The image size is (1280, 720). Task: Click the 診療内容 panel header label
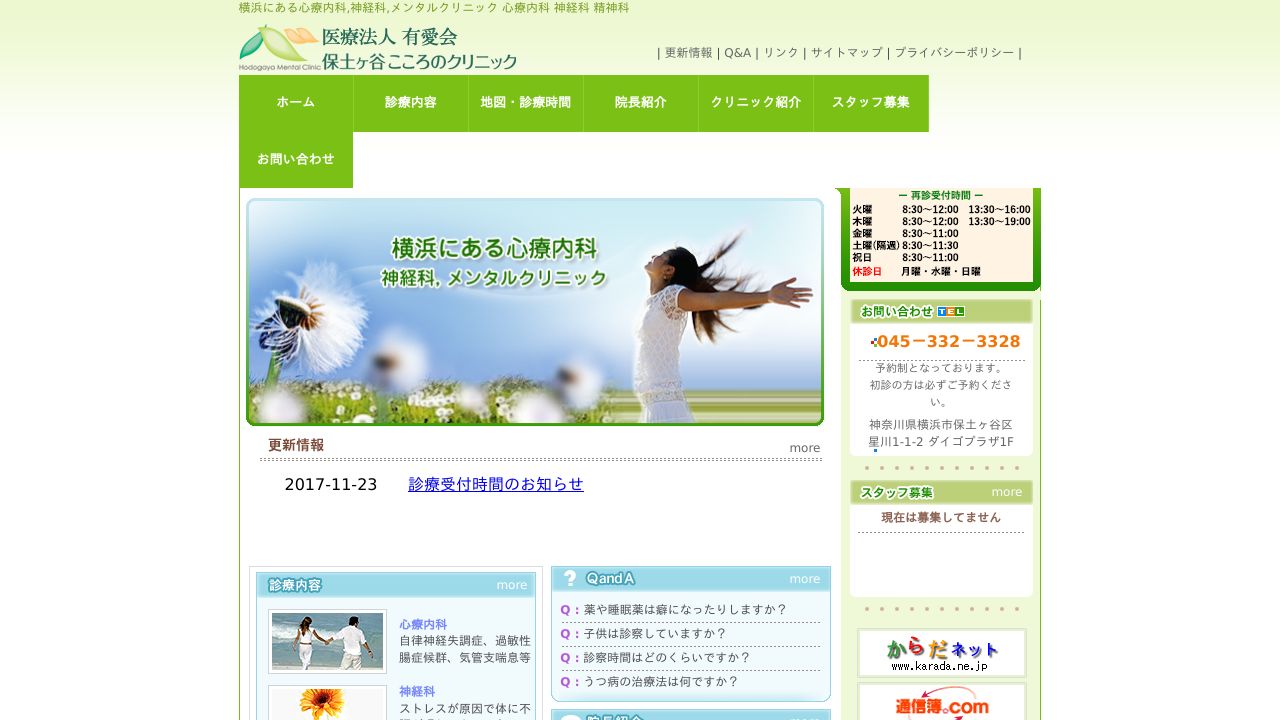tap(293, 585)
